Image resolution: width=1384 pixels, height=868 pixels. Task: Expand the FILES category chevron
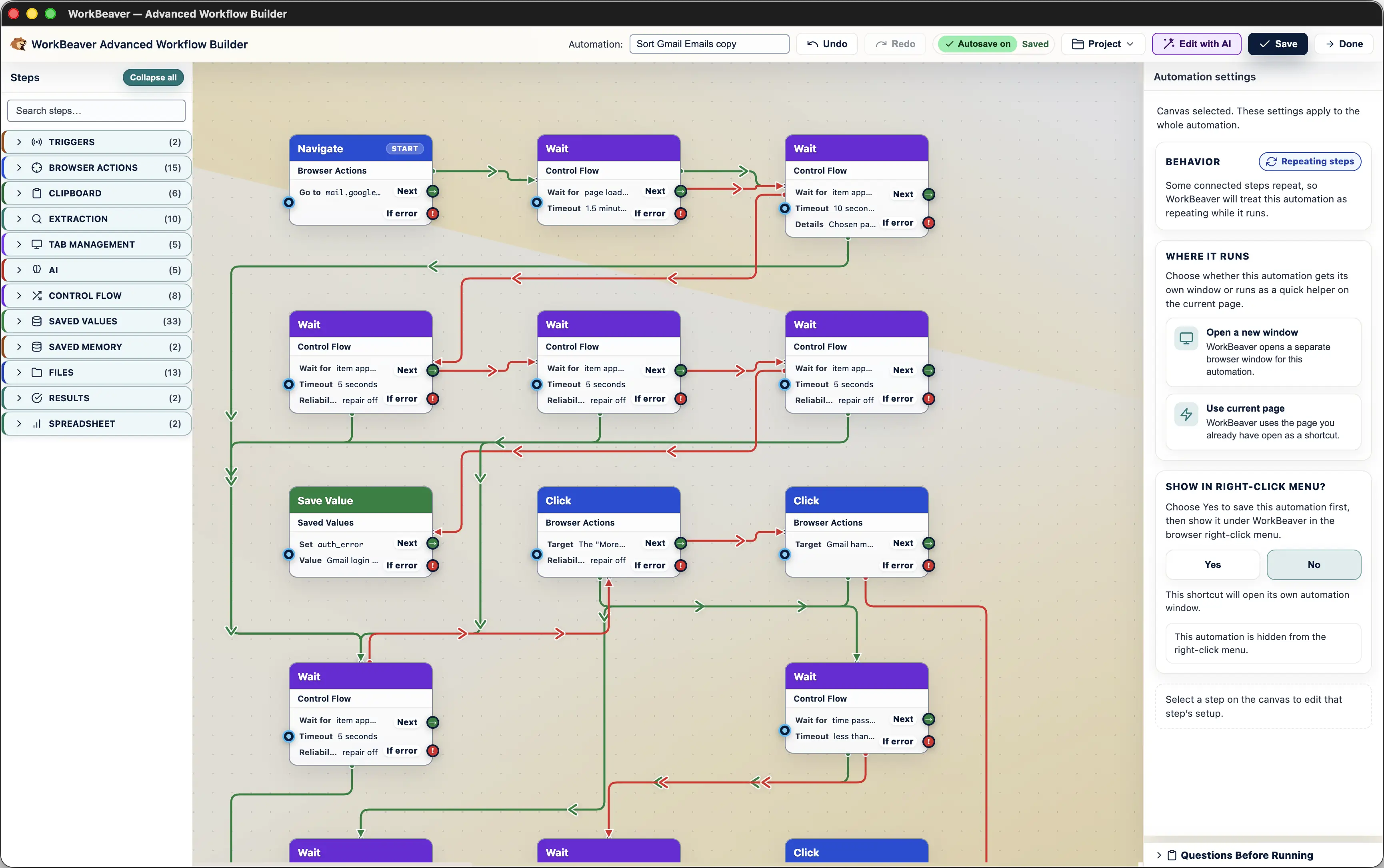tap(19, 372)
